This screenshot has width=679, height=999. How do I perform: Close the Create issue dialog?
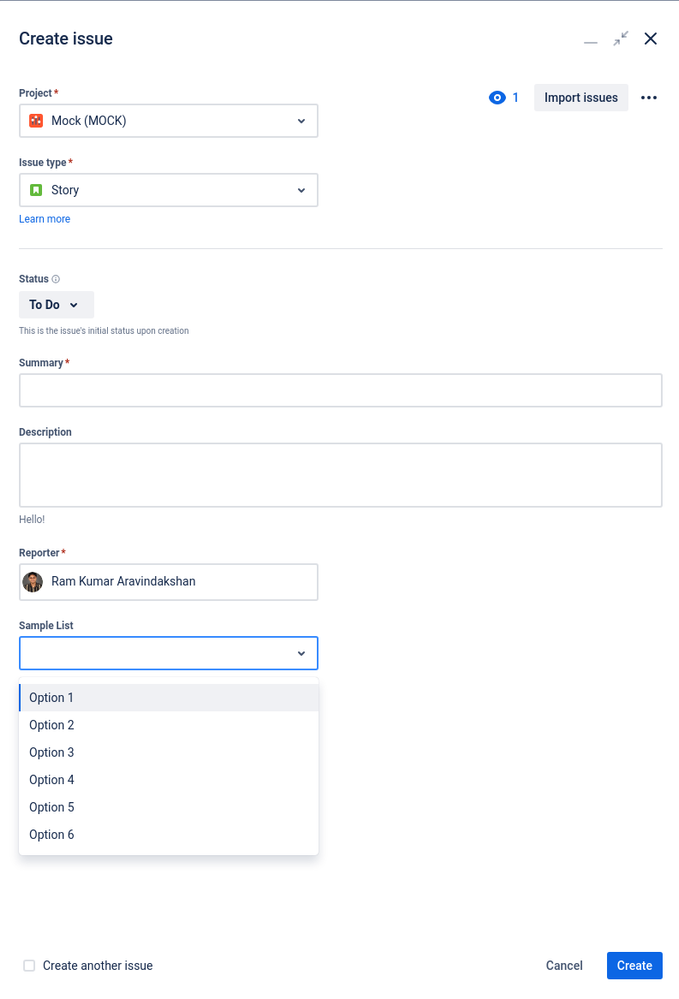pos(650,39)
